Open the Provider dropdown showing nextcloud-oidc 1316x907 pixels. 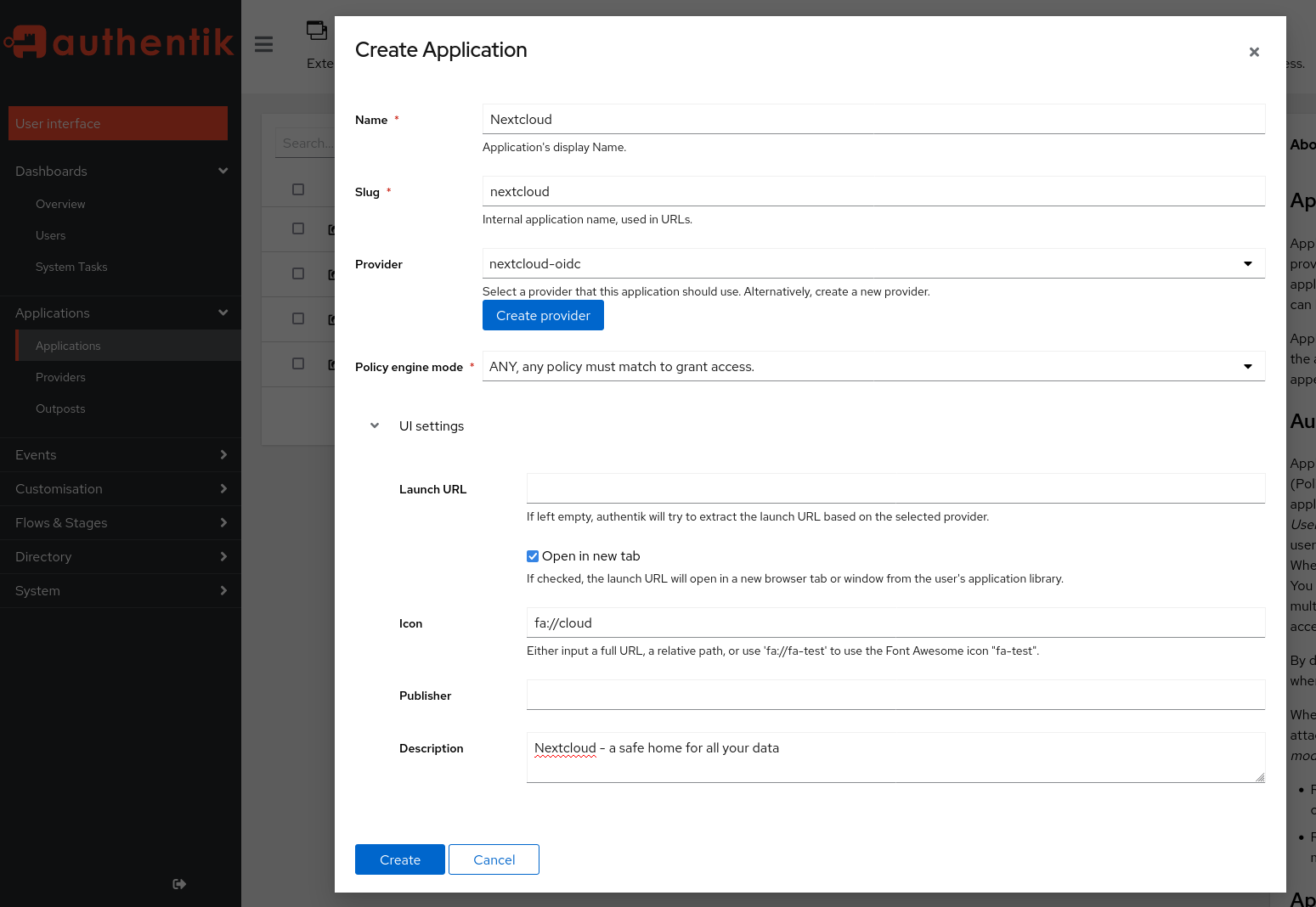[873, 263]
